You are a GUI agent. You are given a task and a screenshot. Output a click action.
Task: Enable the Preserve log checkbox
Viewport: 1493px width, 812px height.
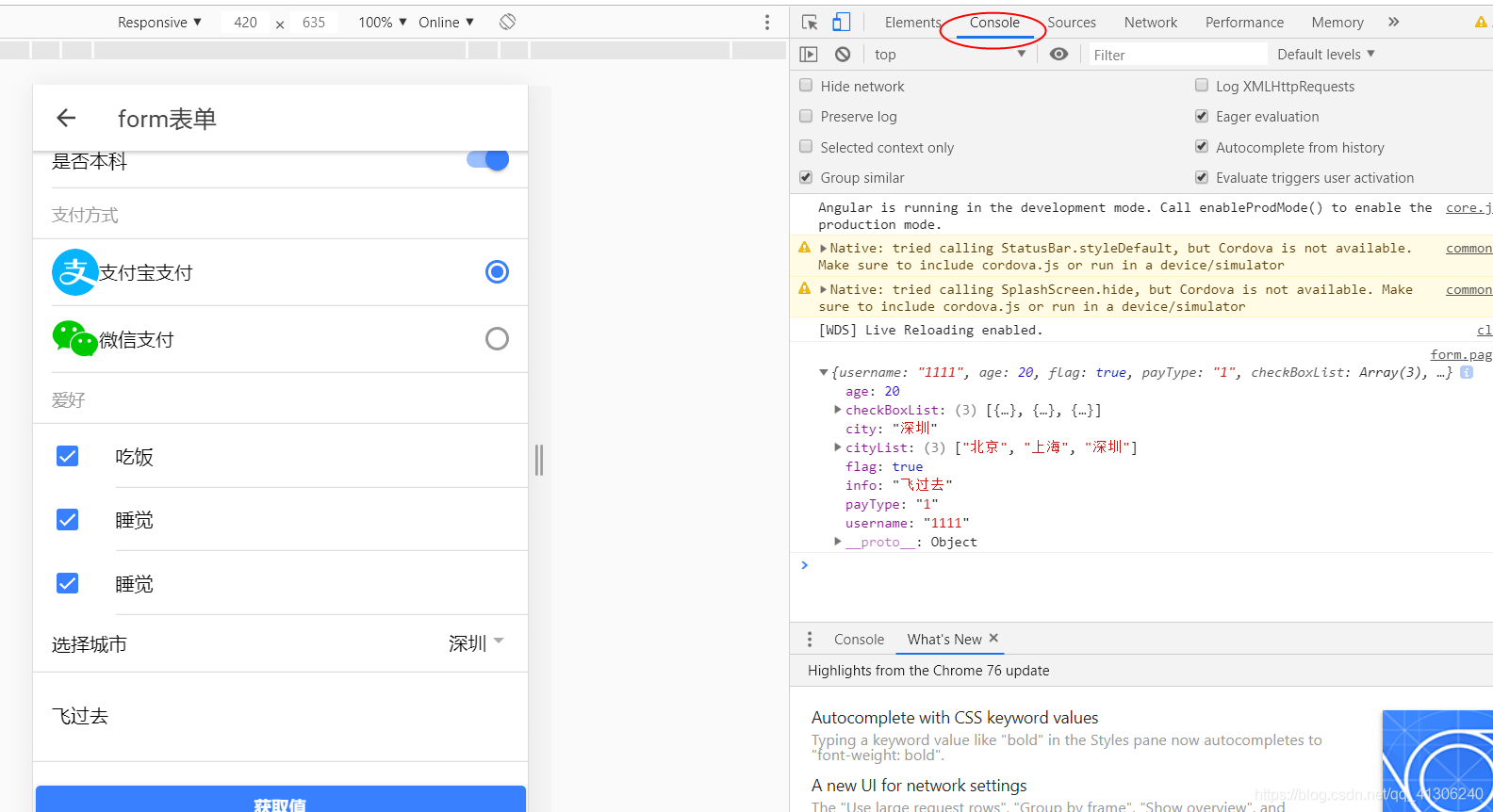(806, 116)
